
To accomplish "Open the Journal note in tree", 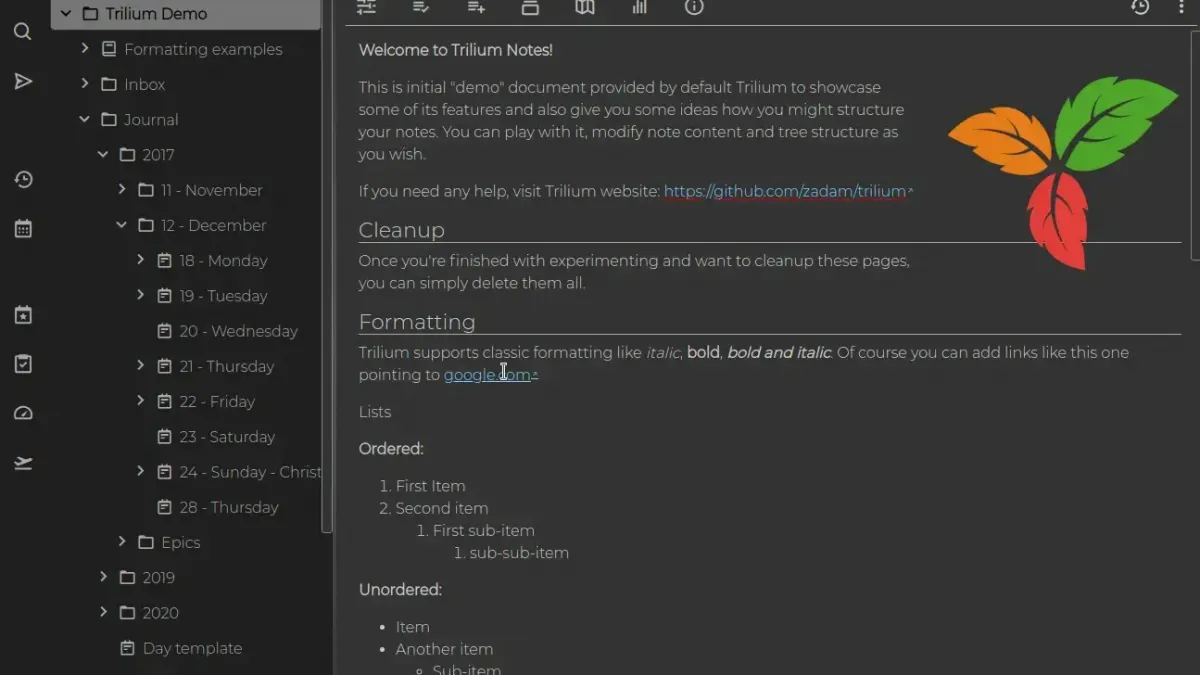I will pyautogui.click(x=151, y=120).
